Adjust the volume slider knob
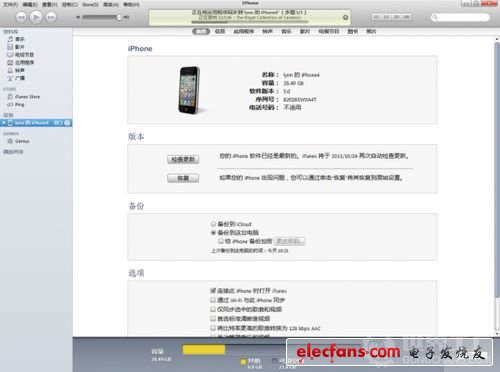 (119, 17)
